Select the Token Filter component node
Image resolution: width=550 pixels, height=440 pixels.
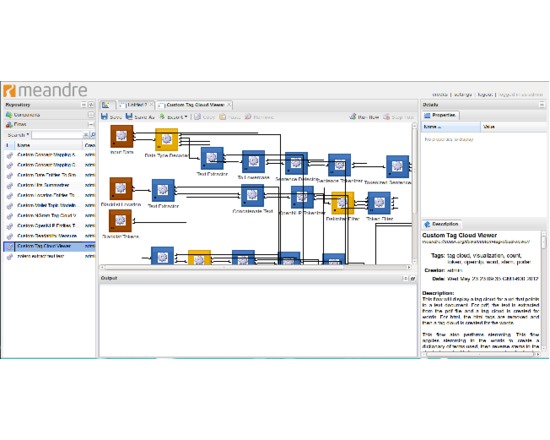(379, 203)
